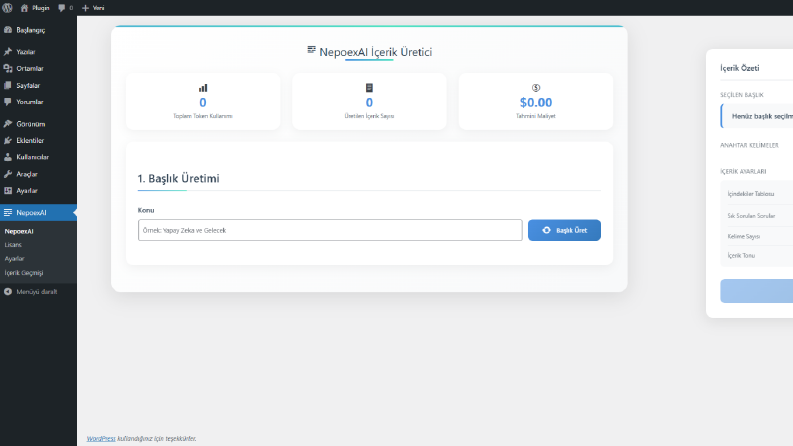The image size is (793, 446).
Task: Go to Sayfalar menu
Action: tap(38, 85)
